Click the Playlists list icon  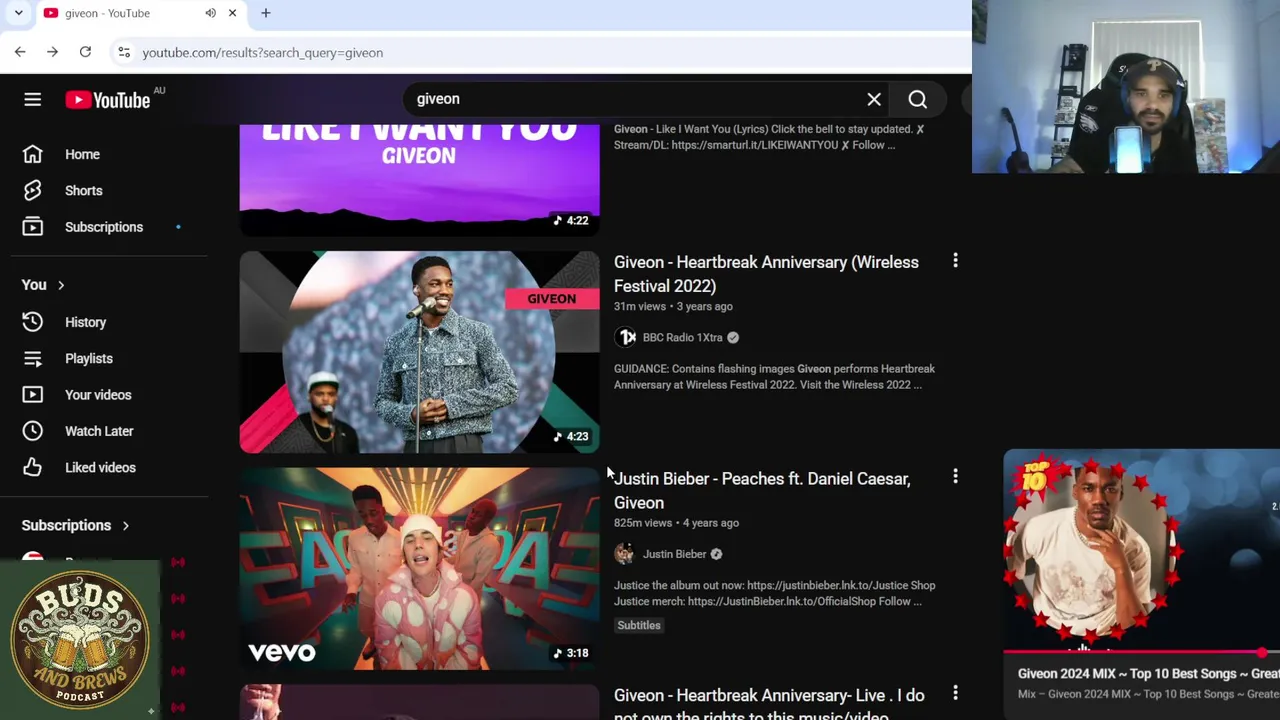pos(32,358)
